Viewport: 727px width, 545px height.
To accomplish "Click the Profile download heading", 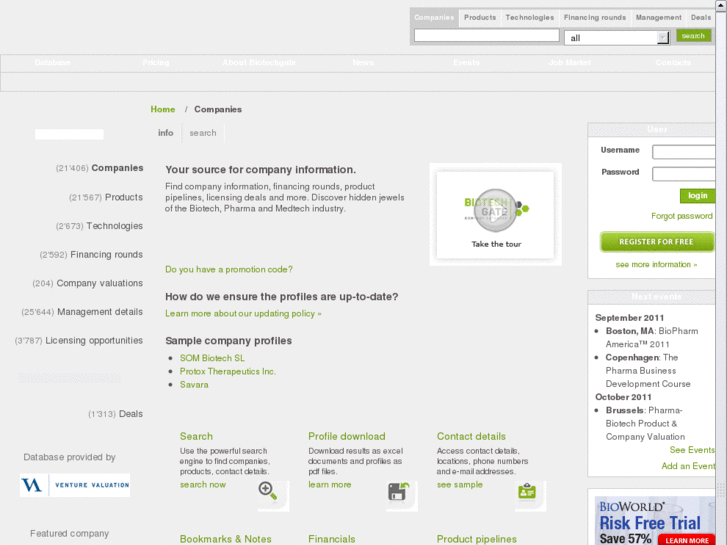I will (x=347, y=436).
